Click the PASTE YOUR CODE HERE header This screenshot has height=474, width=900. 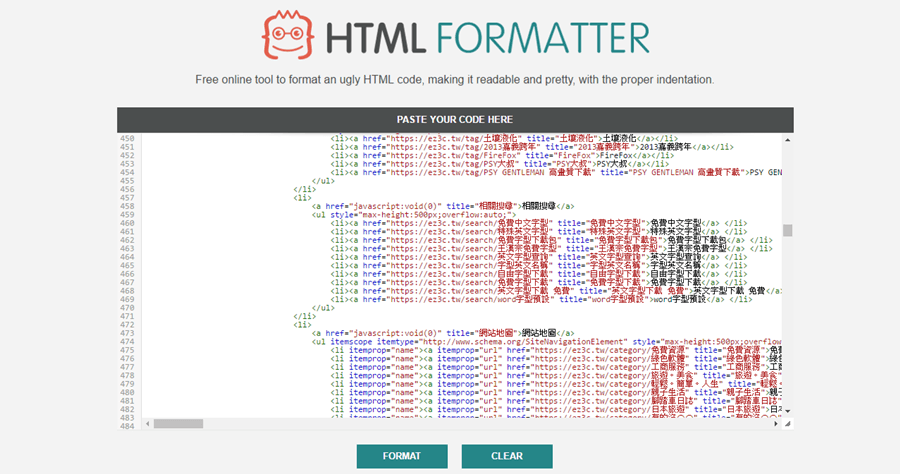click(x=455, y=119)
